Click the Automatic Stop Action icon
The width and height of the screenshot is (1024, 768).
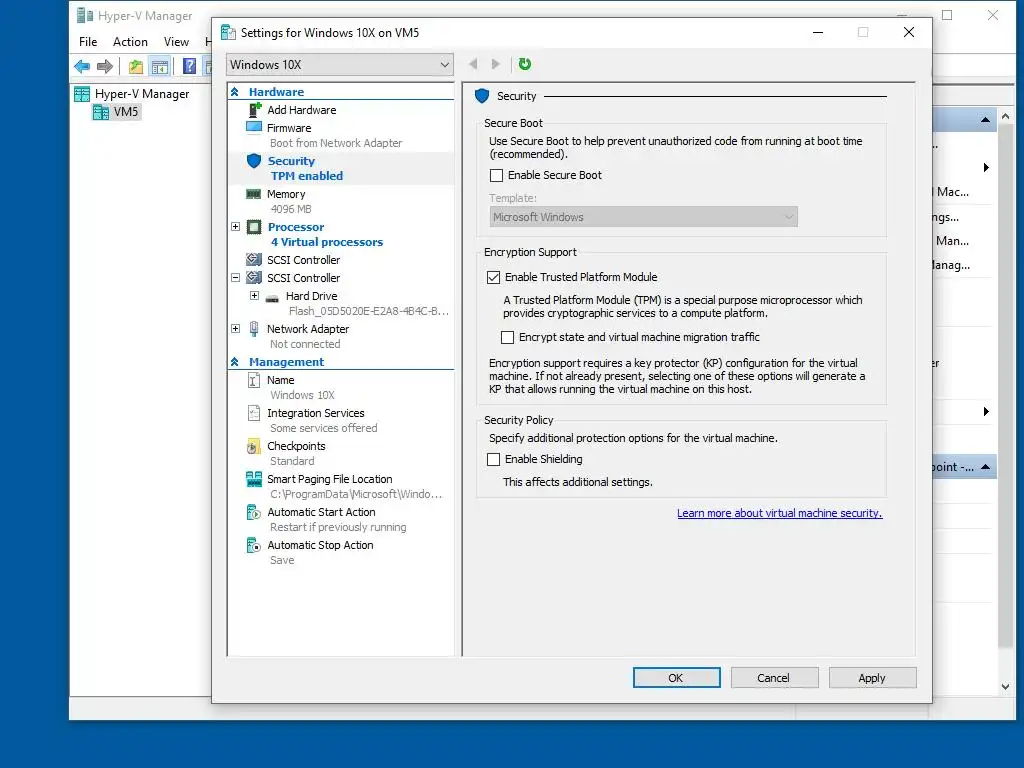[253, 545]
